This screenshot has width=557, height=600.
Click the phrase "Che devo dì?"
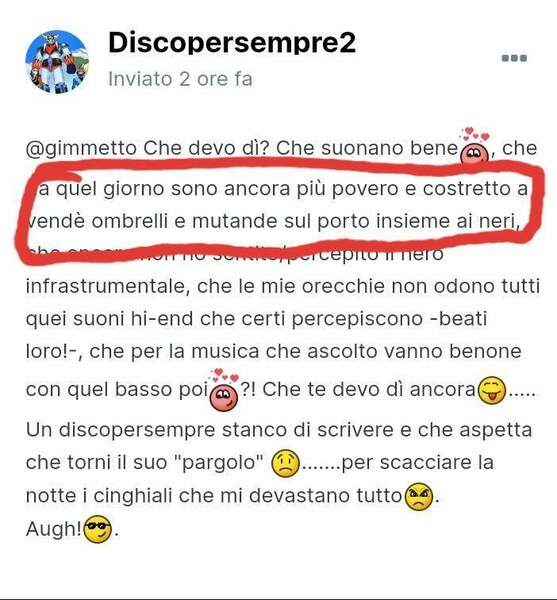[207, 148]
